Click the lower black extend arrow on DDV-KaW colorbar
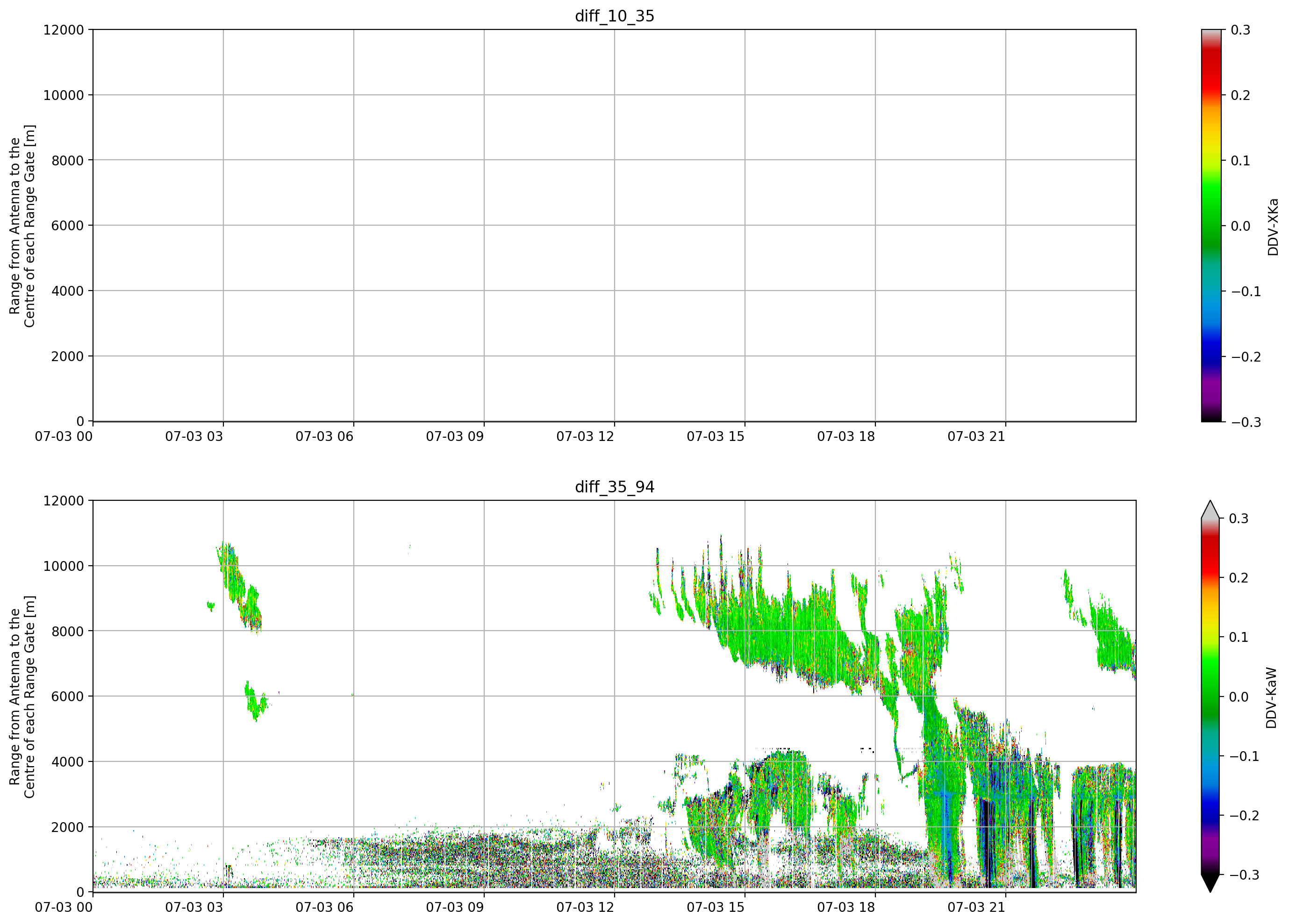Image resolution: width=1289 pixels, height=924 pixels. point(1210,883)
